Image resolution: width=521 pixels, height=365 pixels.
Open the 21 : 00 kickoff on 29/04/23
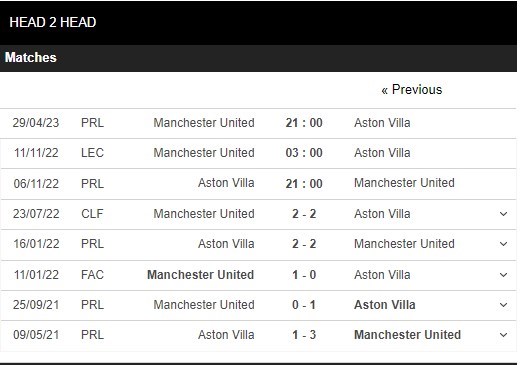[x=304, y=123]
